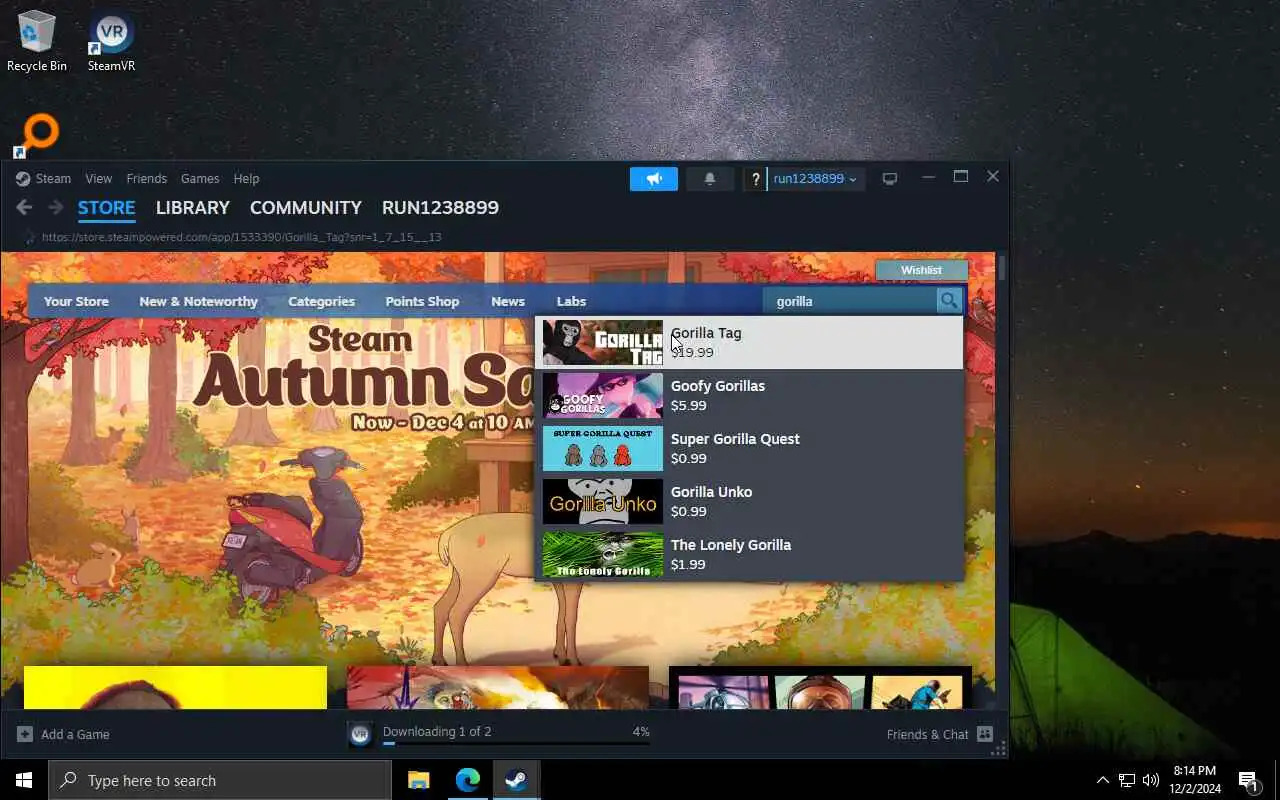This screenshot has width=1280, height=800.
Task: Switch to Big Picture mode monitor icon
Action: point(889,178)
